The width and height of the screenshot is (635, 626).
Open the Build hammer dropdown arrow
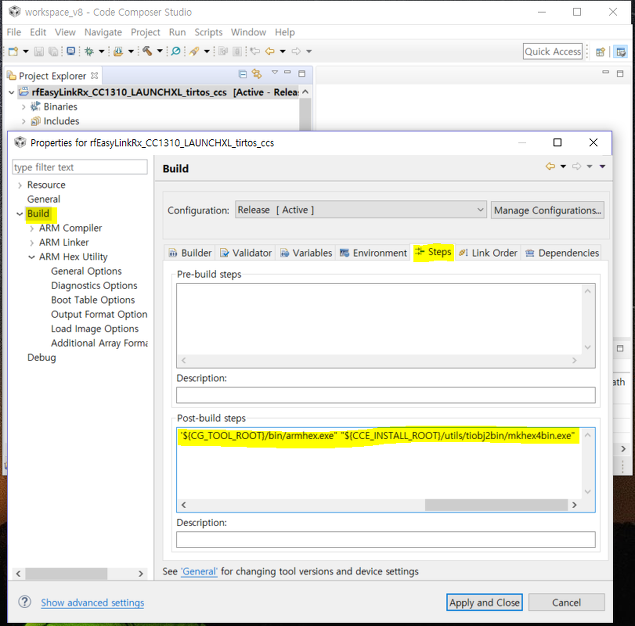tap(160, 51)
